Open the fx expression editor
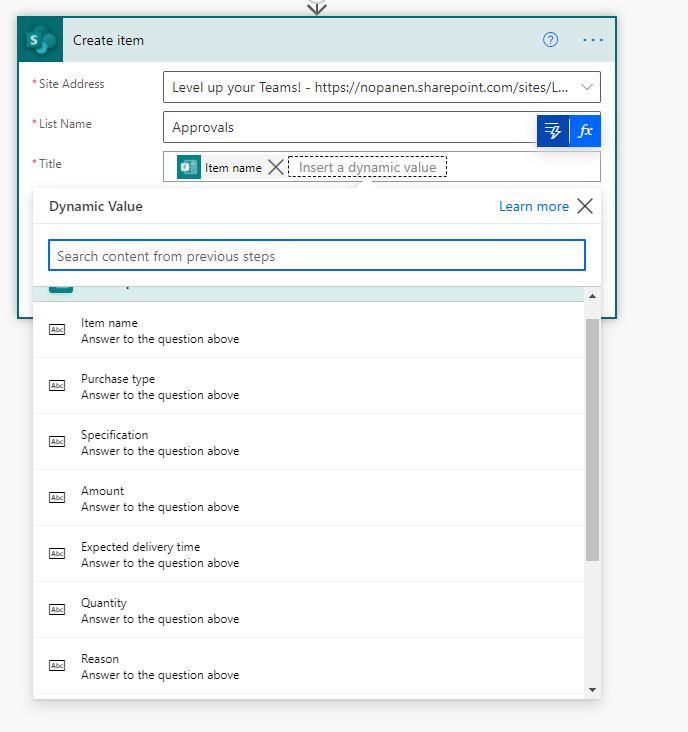Viewport: 688px width, 732px height. coord(585,131)
